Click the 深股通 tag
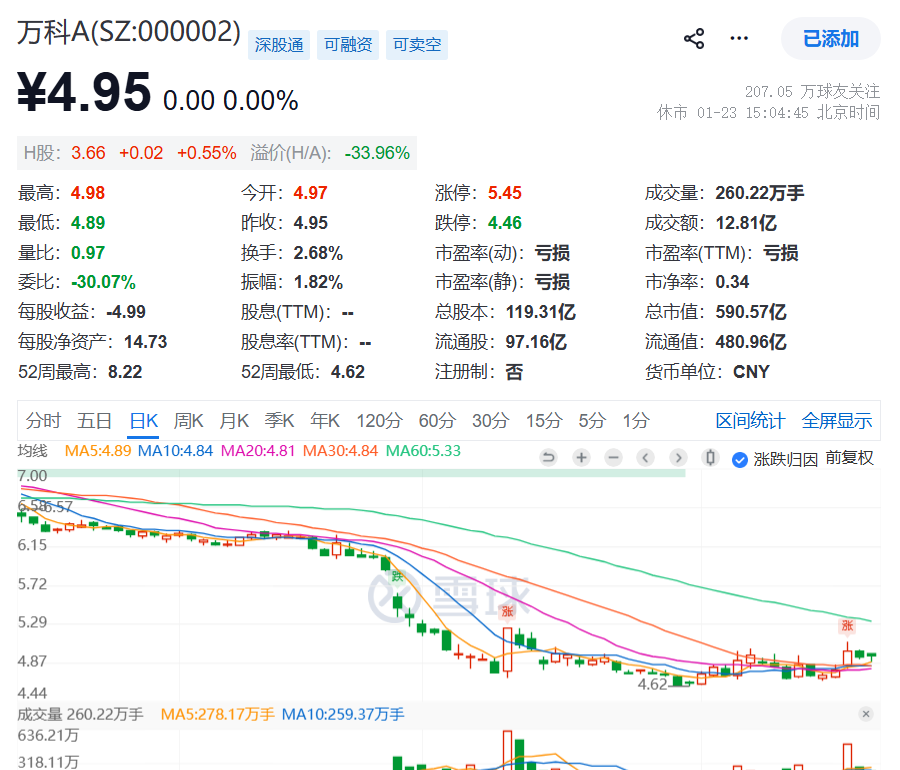This screenshot has width=900, height=770. [x=279, y=45]
